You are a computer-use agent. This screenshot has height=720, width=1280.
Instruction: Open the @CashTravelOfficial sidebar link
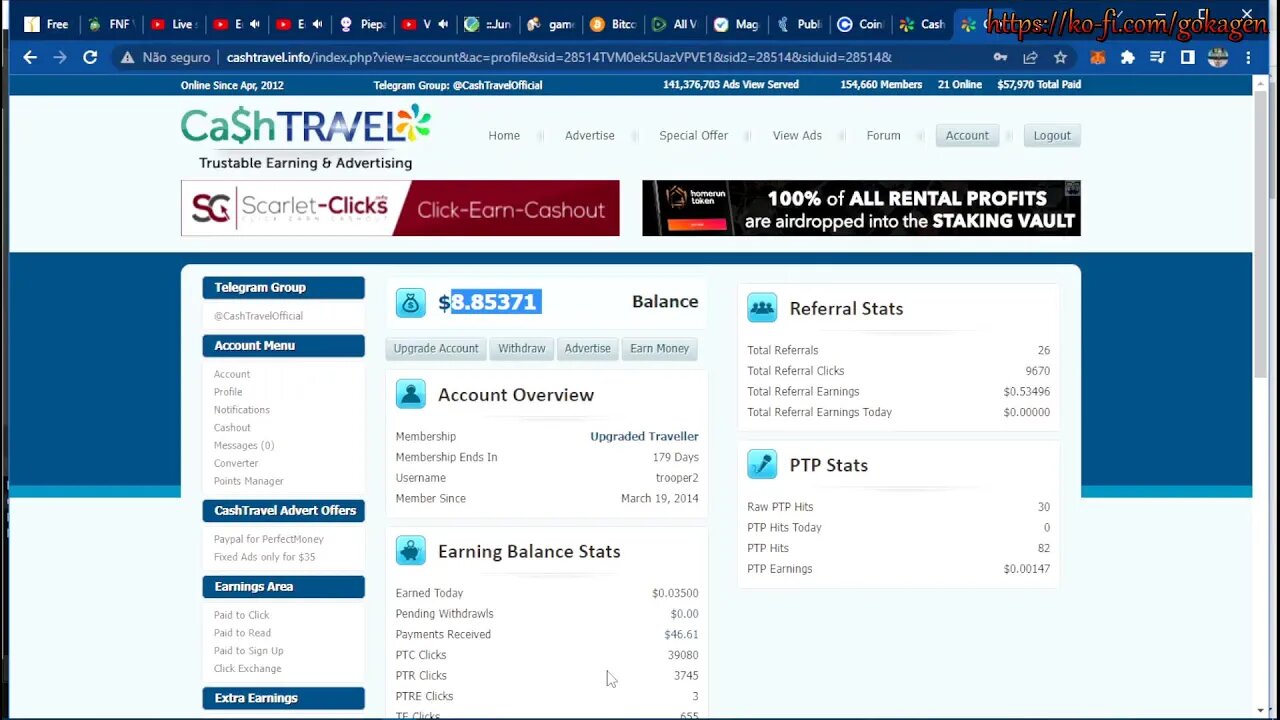(258, 316)
